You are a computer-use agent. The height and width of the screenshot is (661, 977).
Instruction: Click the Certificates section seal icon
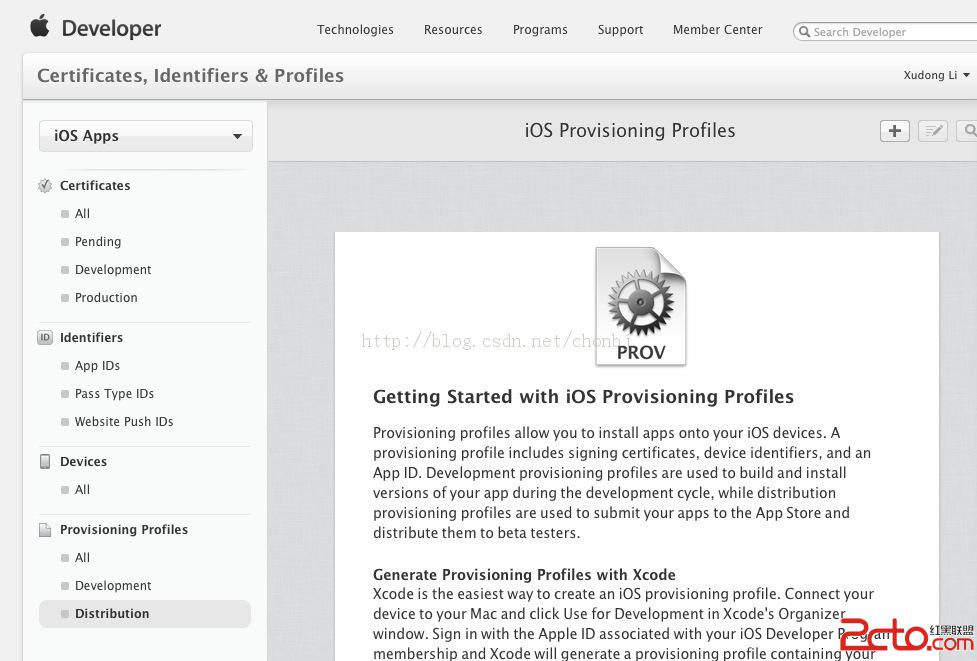45,186
